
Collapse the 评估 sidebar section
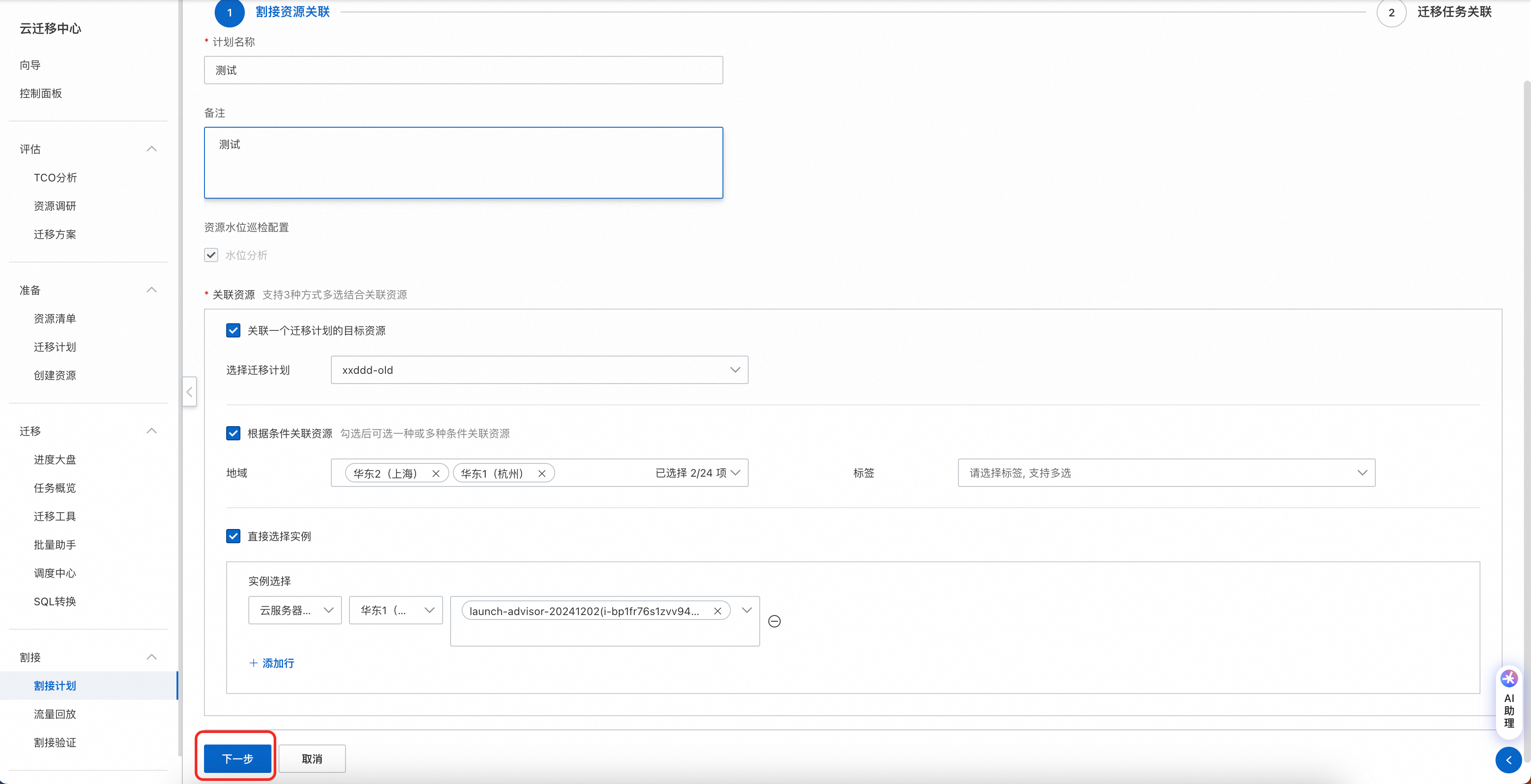(x=152, y=149)
